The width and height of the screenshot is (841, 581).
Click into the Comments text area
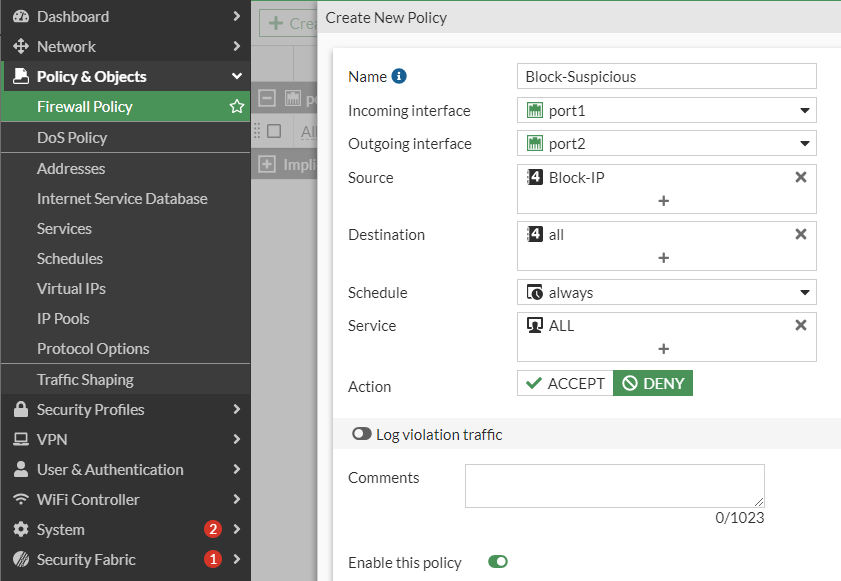click(614, 485)
